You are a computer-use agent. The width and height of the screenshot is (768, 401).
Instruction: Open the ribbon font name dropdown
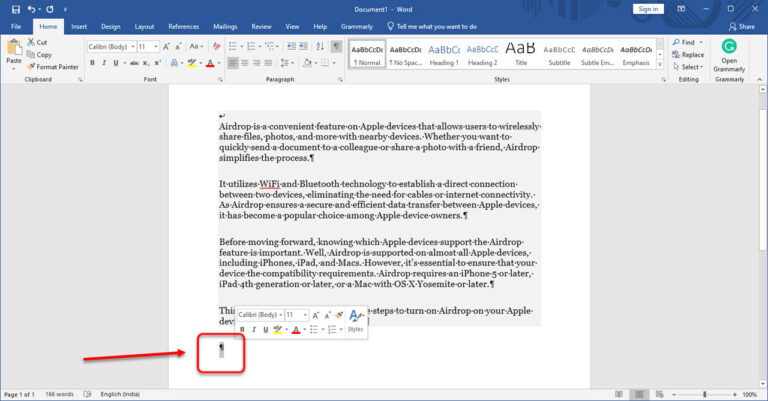[x=133, y=47]
